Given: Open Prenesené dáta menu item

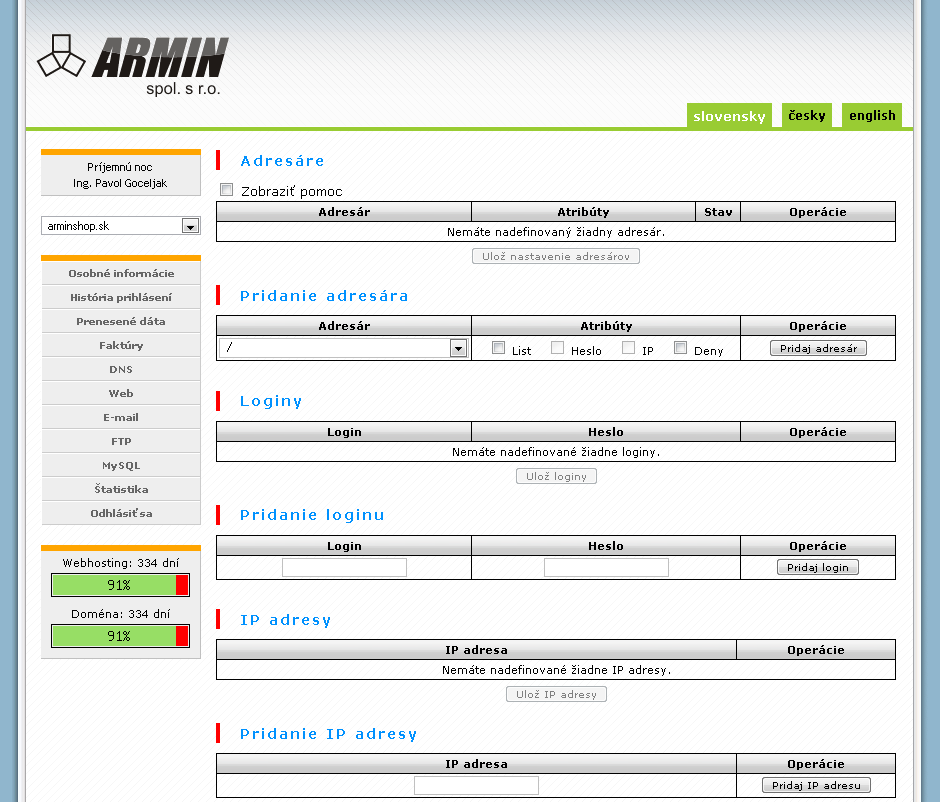Looking at the screenshot, I should (x=121, y=321).
